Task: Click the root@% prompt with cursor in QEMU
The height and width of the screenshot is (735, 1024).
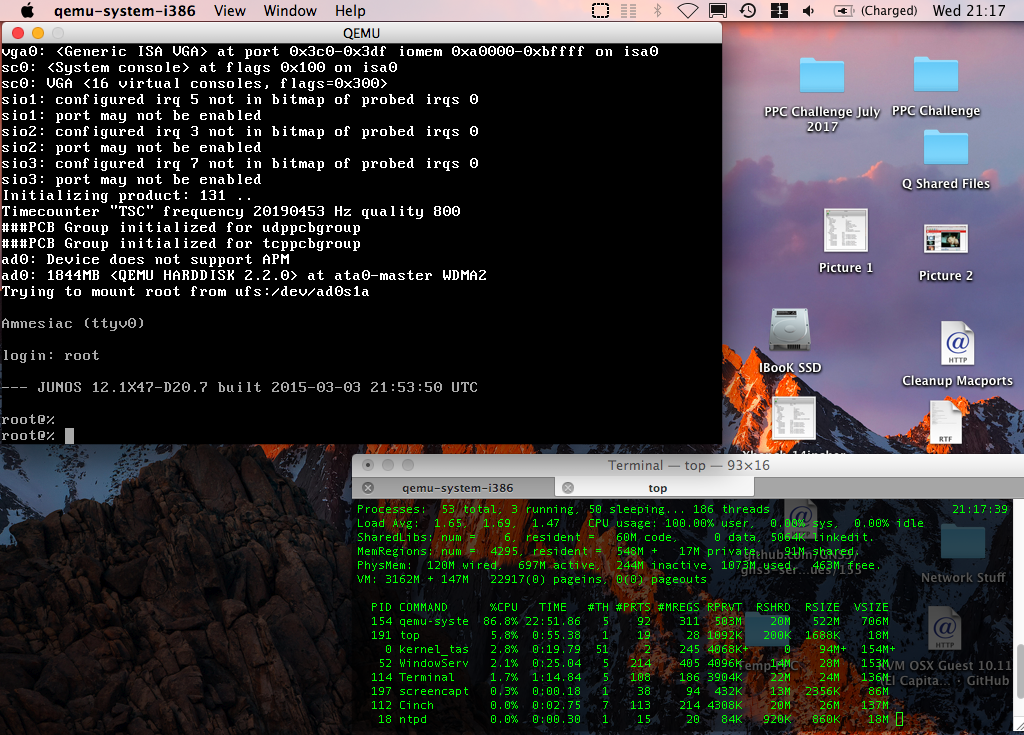Action: pyautogui.click(x=37, y=436)
